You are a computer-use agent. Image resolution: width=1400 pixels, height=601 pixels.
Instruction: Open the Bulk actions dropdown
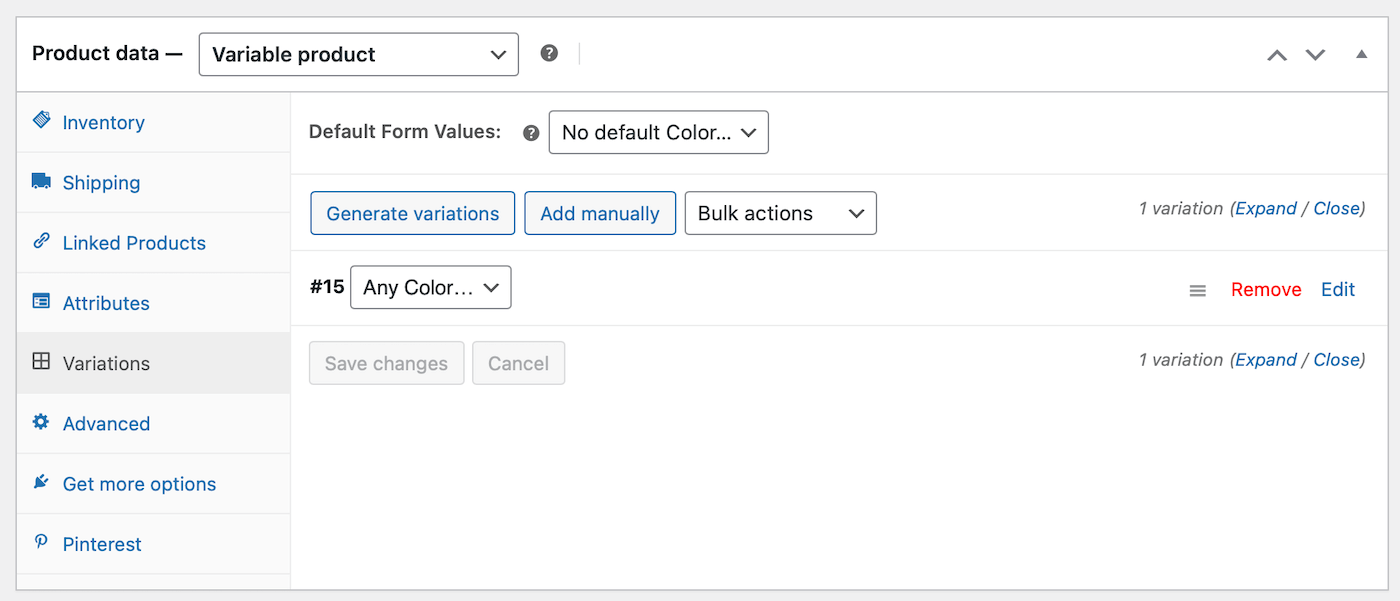780,213
